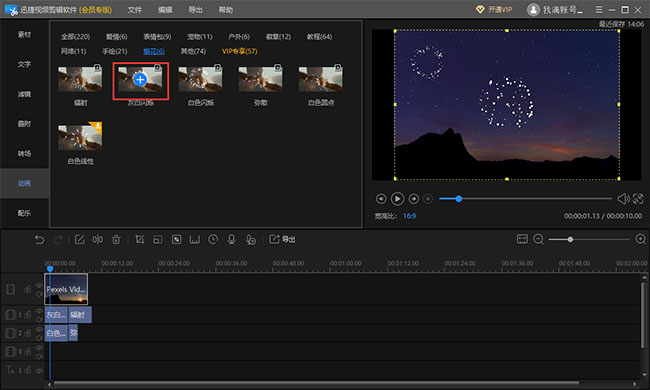
Task: Change the 16:9 aspect ratio value
Action: [410, 216]
